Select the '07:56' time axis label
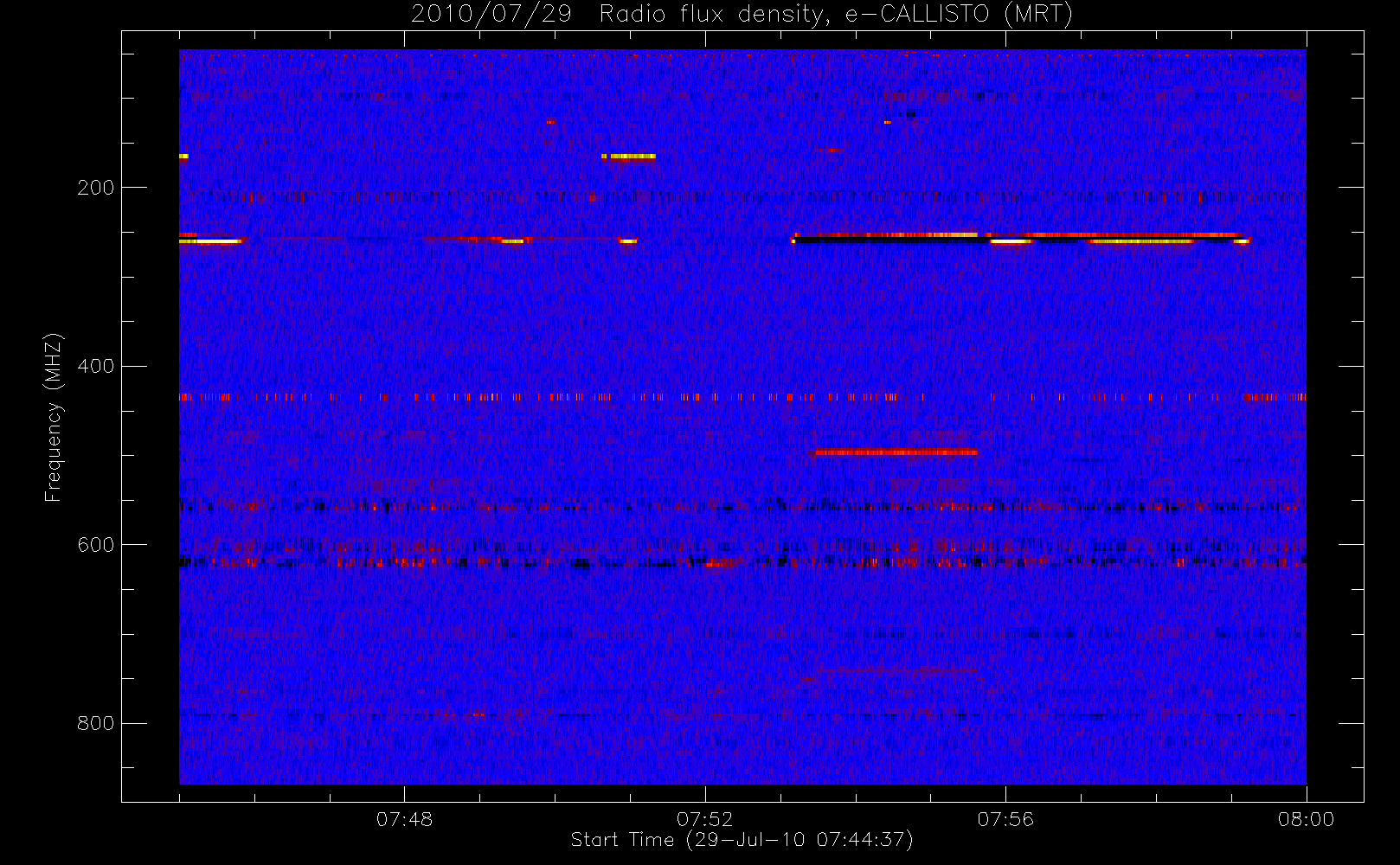 pos(1005,819)
